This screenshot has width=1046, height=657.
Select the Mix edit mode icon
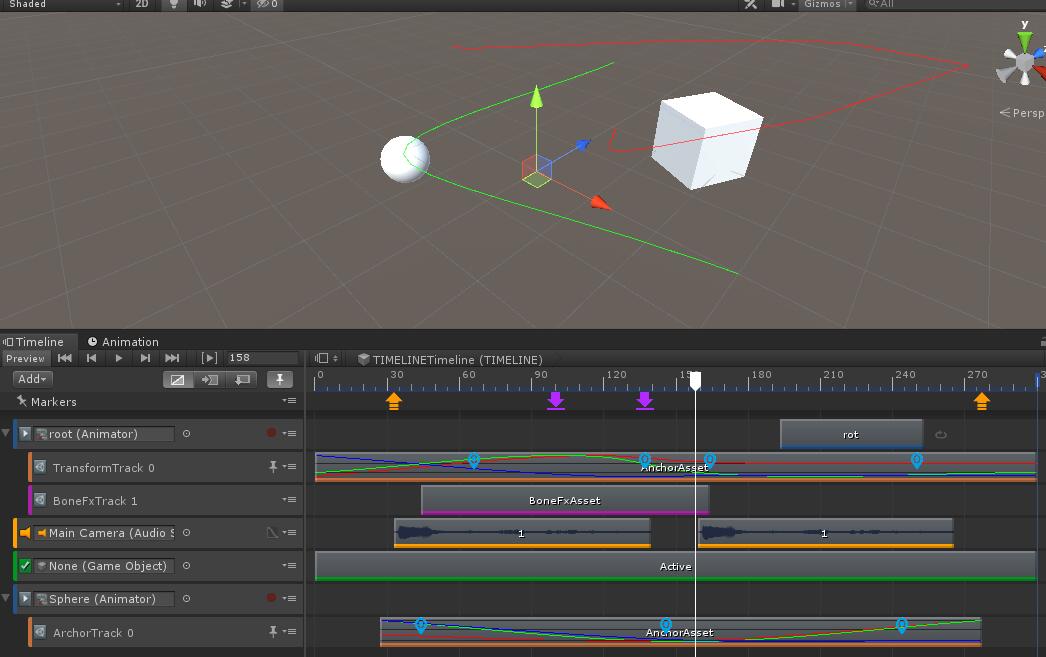[177, 380]
